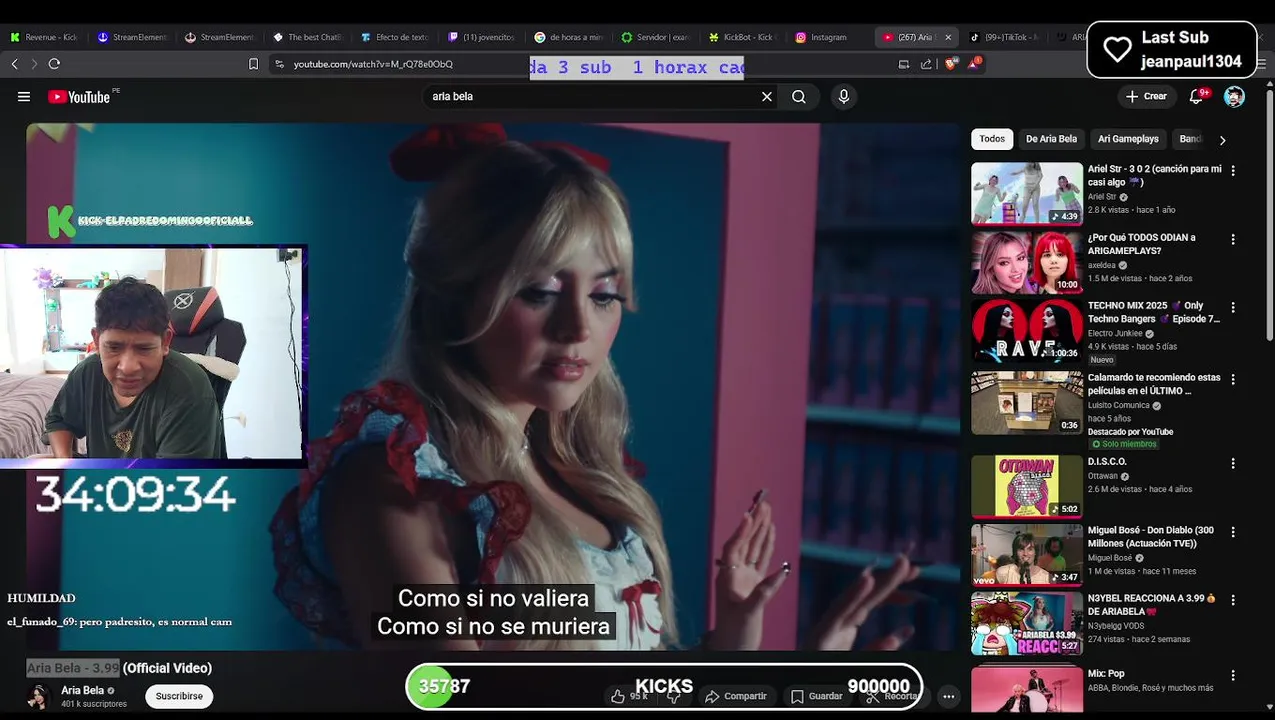Viewport: 1275px width, 720px height.
Task: Open 'Miguel Bosé - Don Diablo' video title
Action: (1151, 537)
